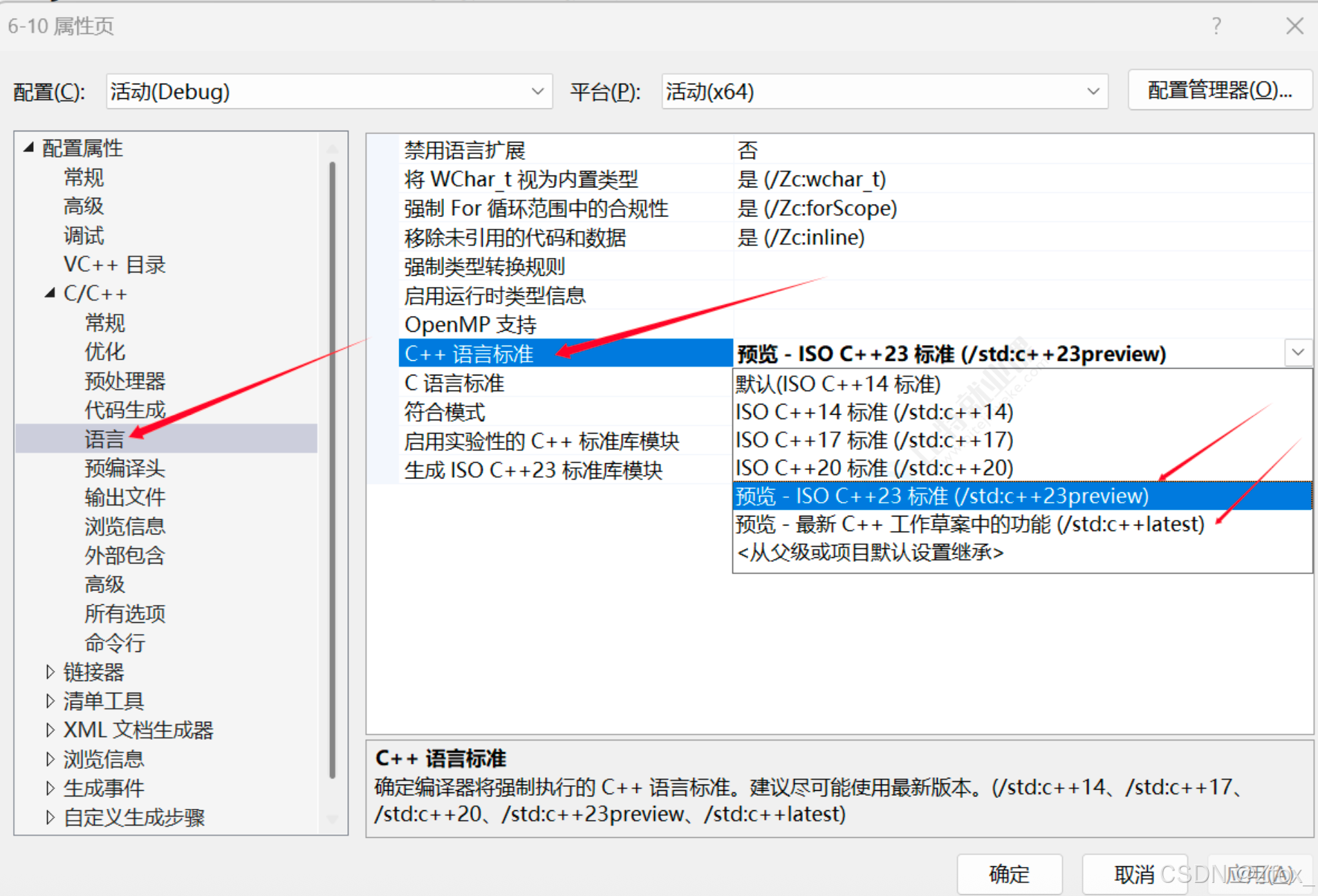Click the 应用 apply button
Image resolution: width=1318 pixels, height=896 pixels.
(1260, 875)
